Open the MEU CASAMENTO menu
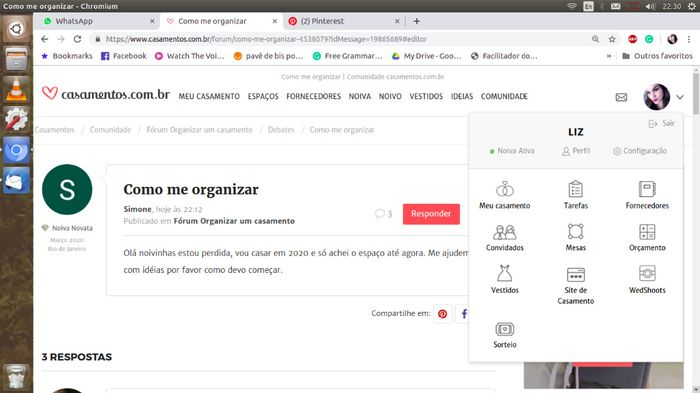 click(x=209, y=96)
